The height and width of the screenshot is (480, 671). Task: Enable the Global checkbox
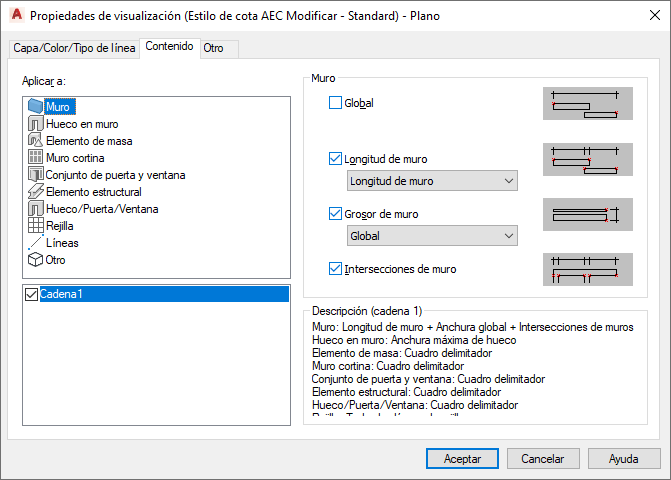(335, 103)
